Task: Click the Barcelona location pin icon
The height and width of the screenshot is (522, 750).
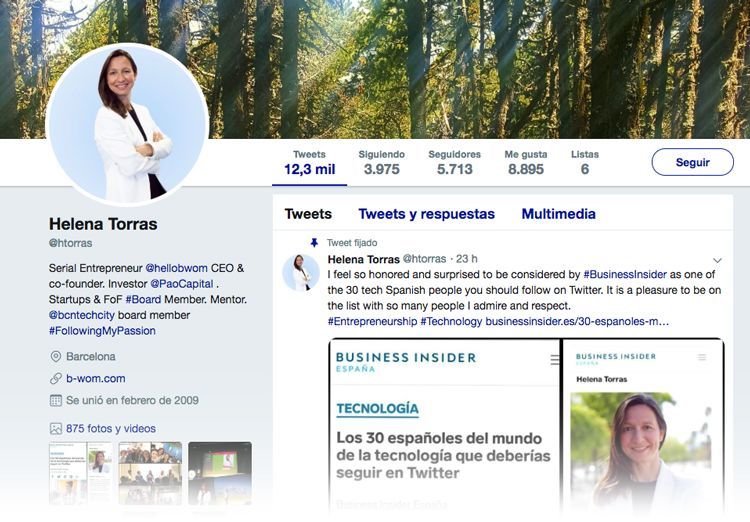Action: tap(56, 356)
